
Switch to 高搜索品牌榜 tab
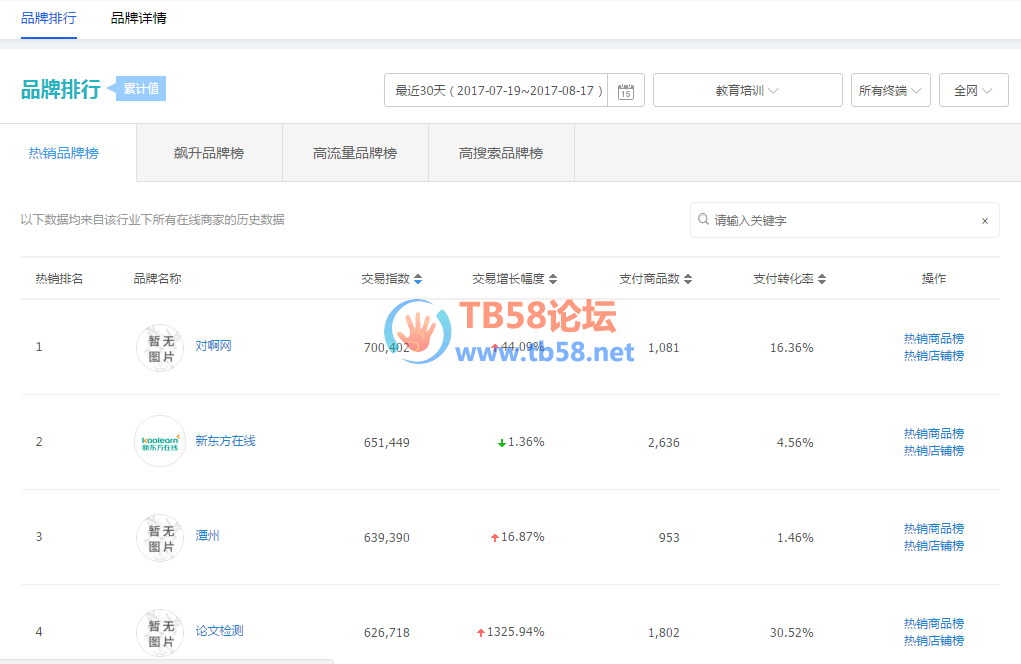pos(500,153)
